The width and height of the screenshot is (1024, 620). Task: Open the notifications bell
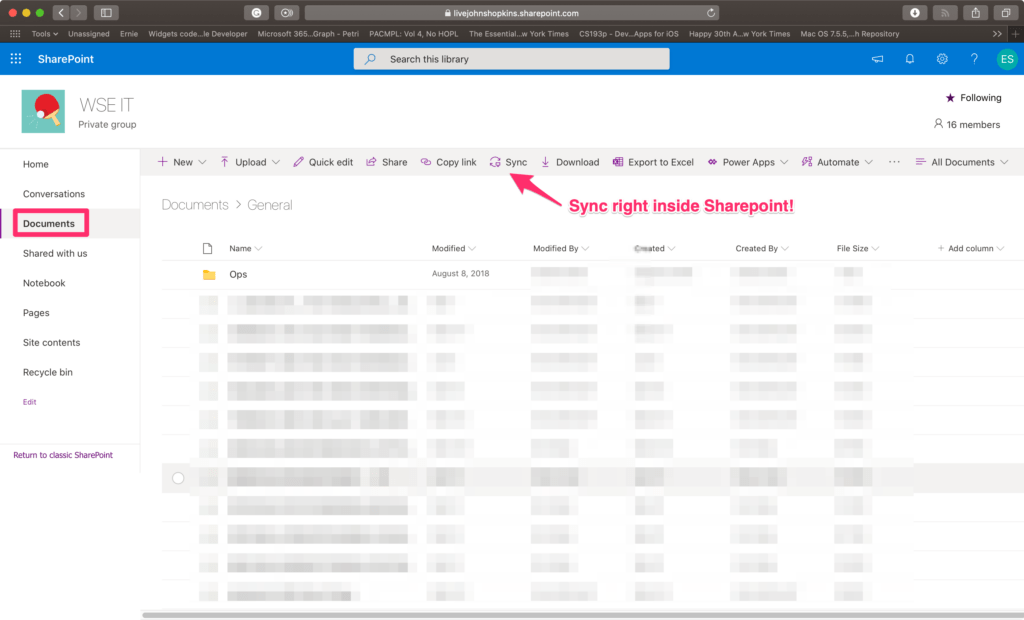click(x=910, y=59)
